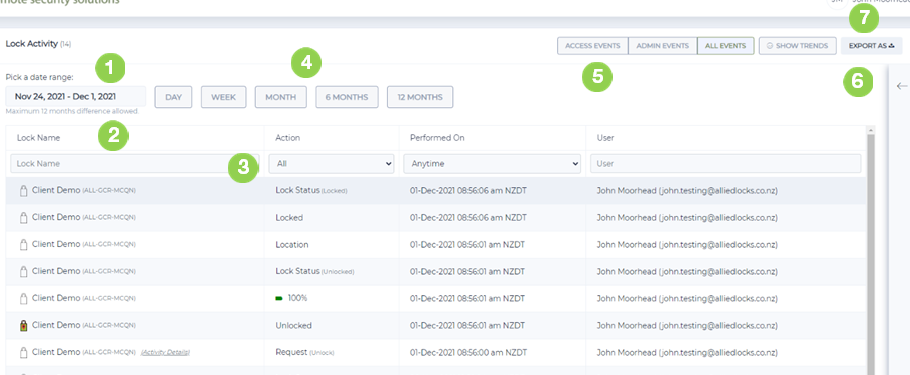Click the green battery icon beside 100%
Image resolution: width=910 pixels, height=375 pixels.
pos(279,298)
